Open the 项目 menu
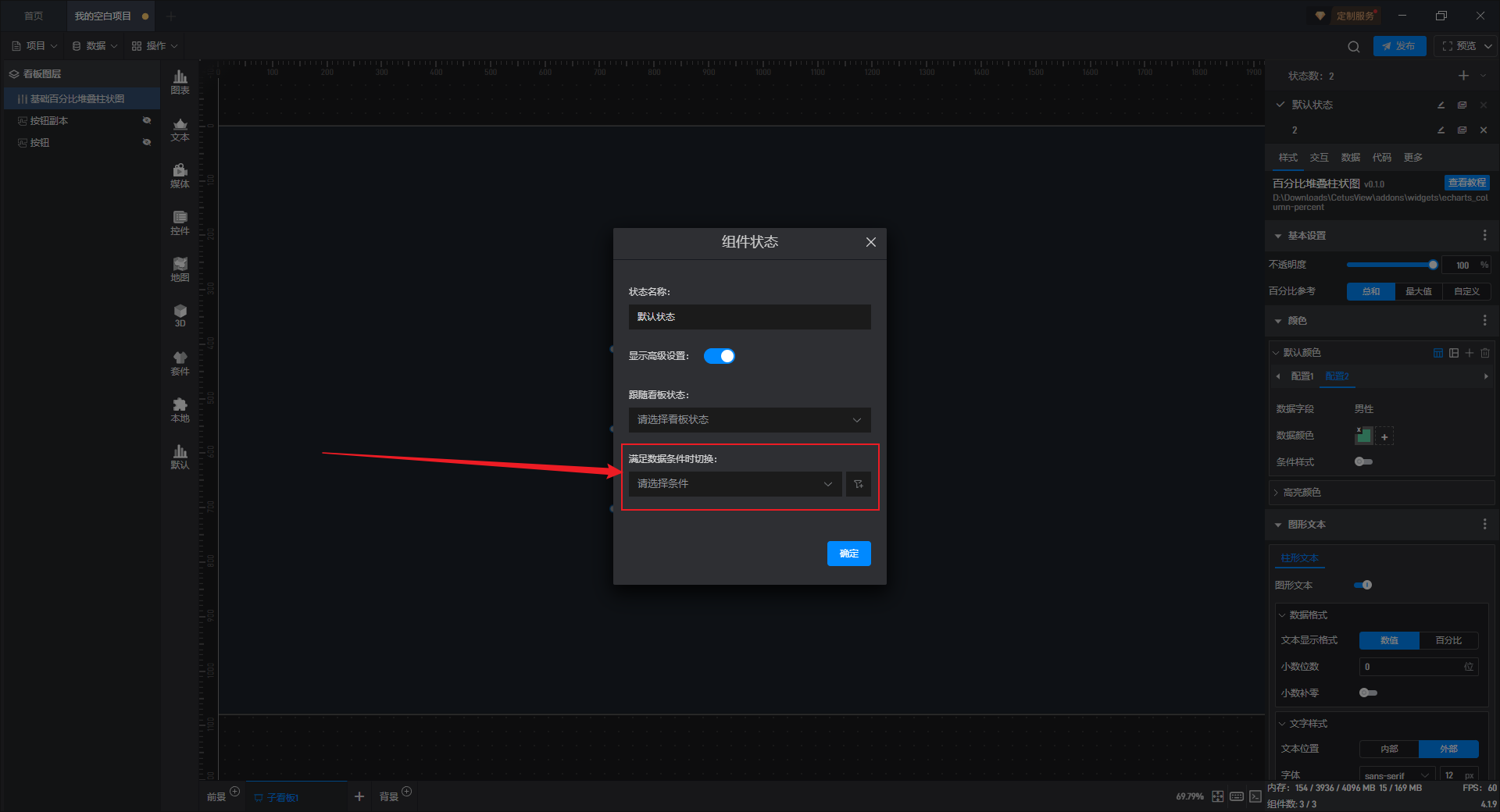 click(35, 46)
